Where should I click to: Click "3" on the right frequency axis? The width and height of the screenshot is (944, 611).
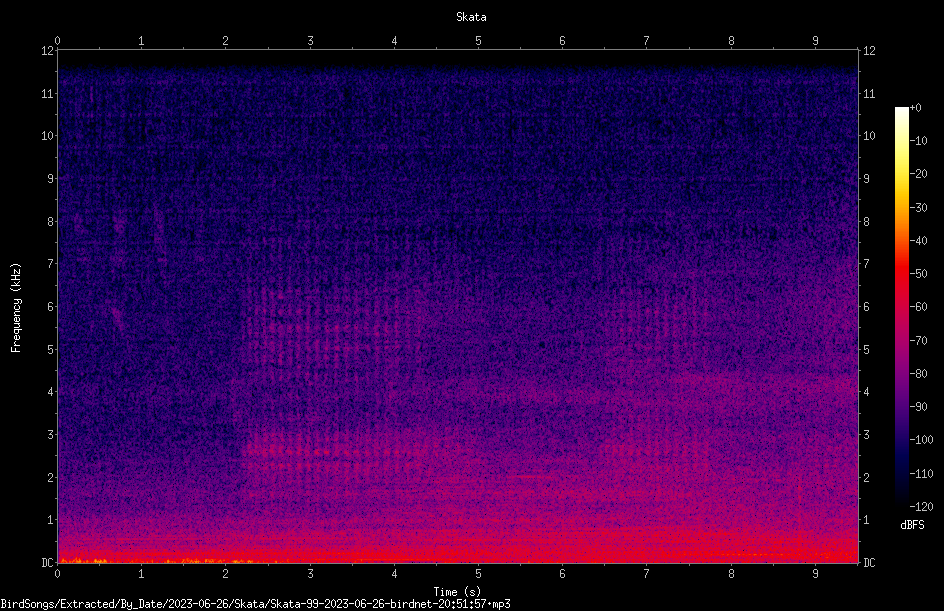866,435
